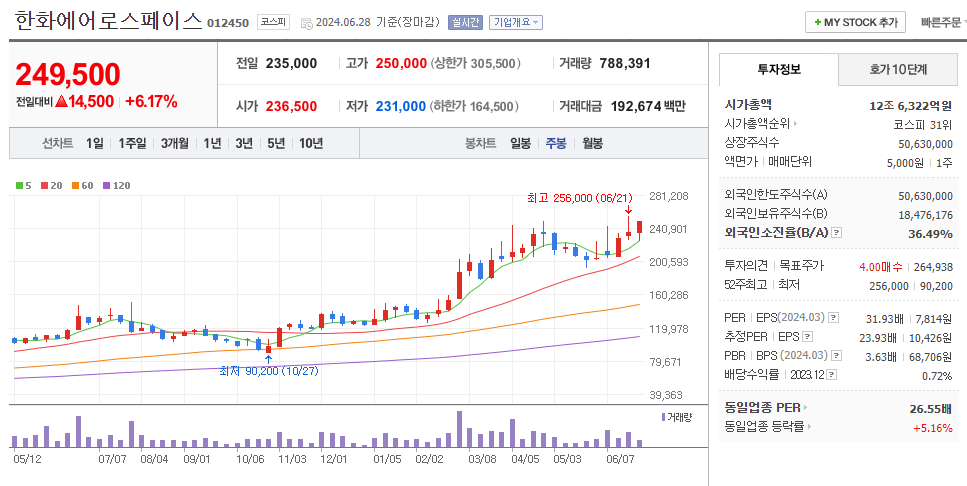Switch to the 호가10단계 tab
Viewport: 967px width, 486px height.
898,69
